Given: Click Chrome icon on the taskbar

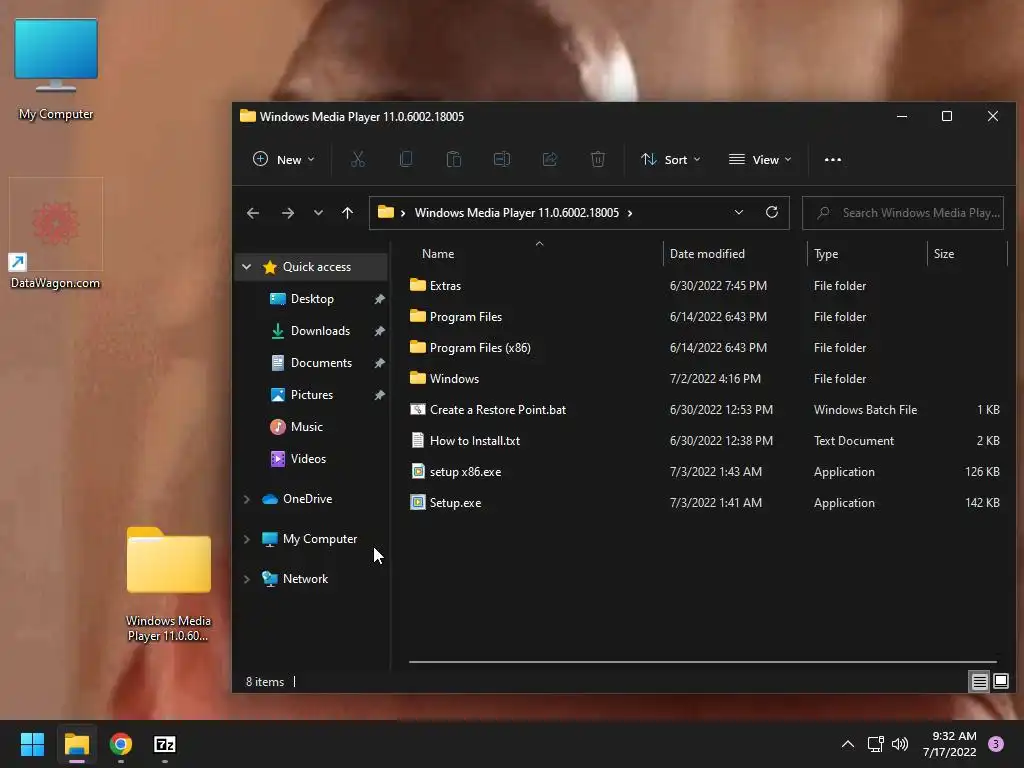Looking at the screenshot, I should (121, 744).
